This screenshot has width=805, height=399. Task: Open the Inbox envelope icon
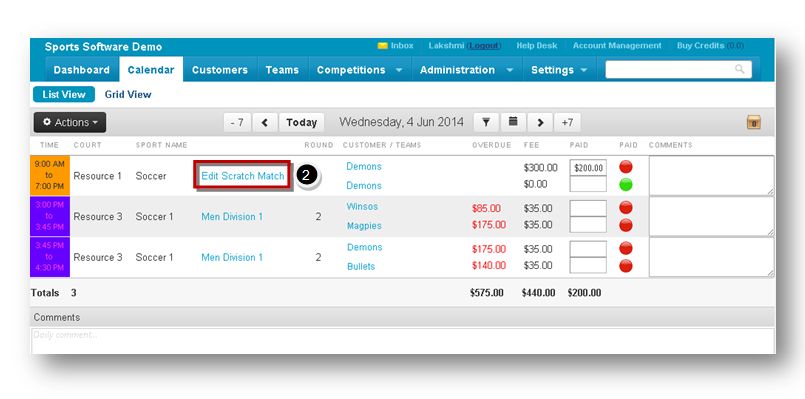click(382, 46)
